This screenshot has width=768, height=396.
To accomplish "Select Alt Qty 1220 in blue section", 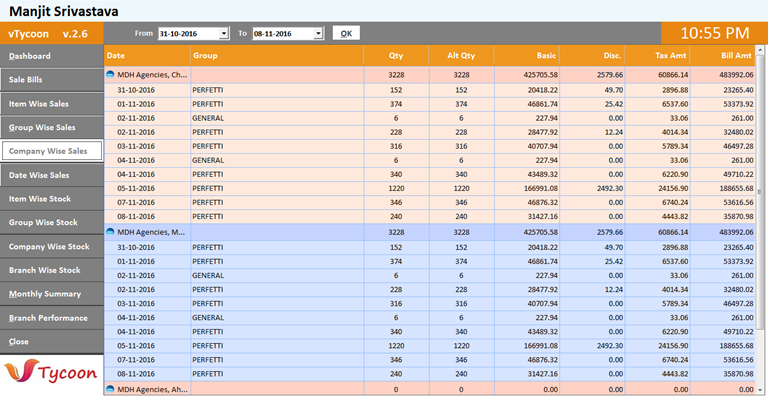I will [461, 346].
